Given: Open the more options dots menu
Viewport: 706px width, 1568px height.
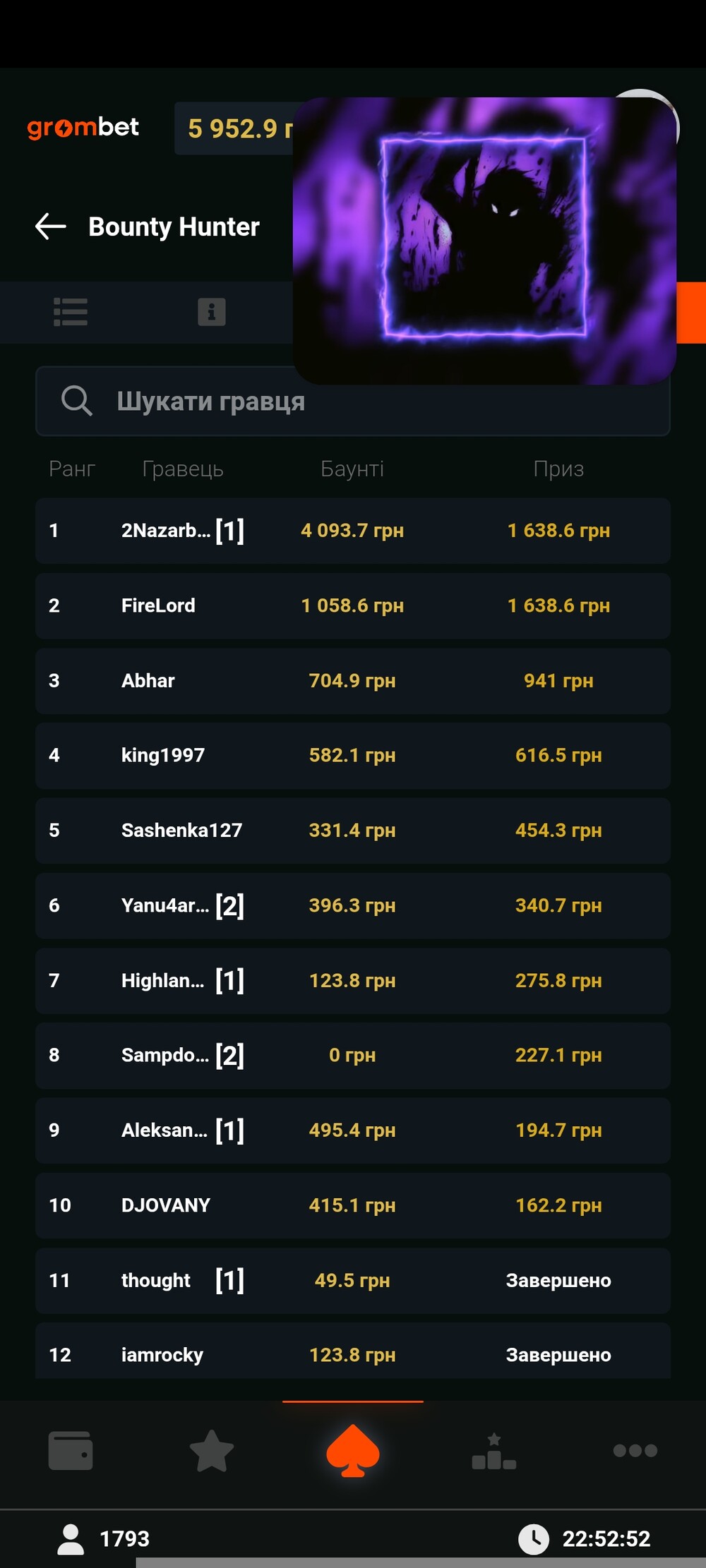Looking at the screenshot, I should (635, 1450).
